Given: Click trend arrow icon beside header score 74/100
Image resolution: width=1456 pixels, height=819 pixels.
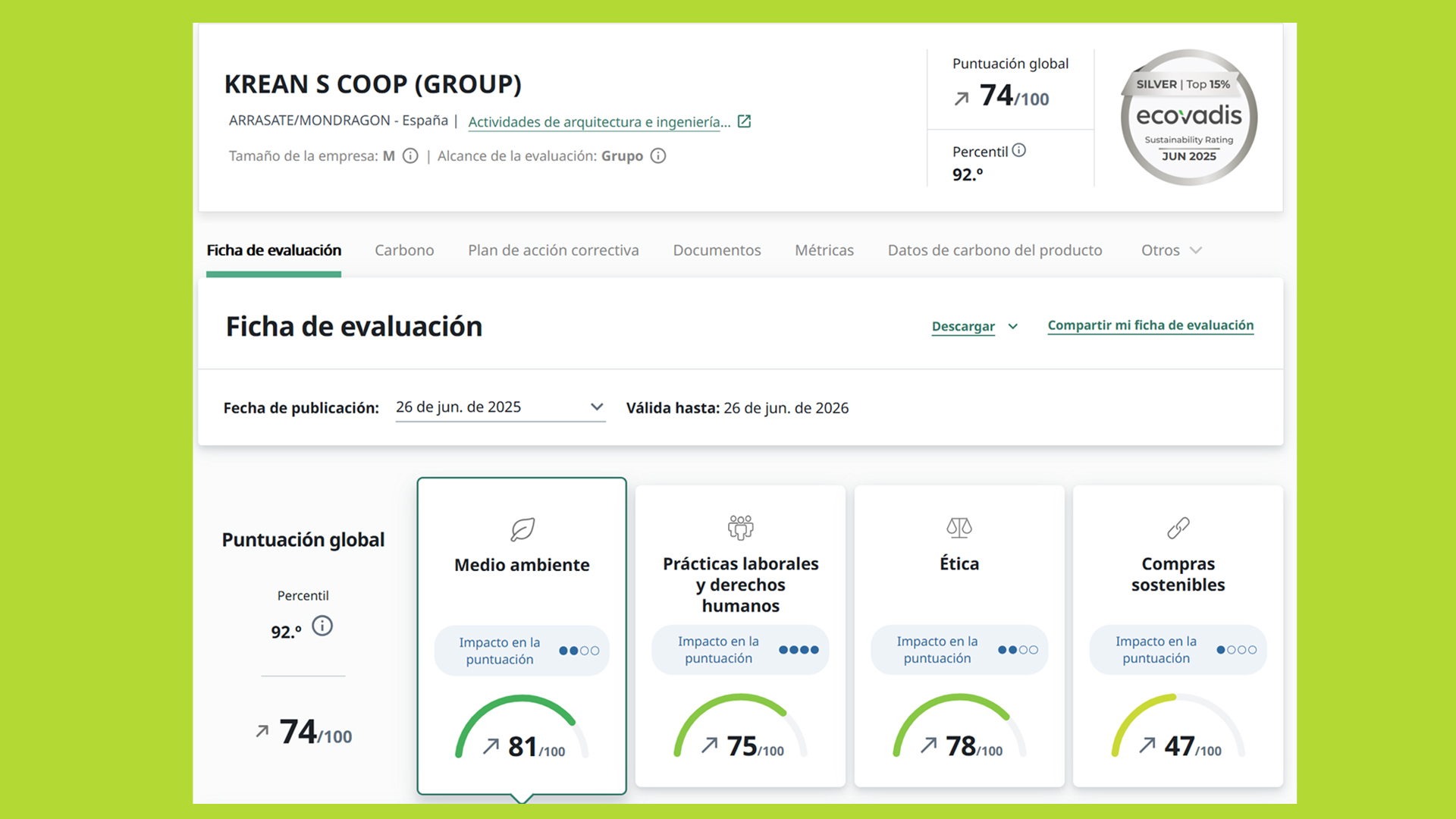Looking at the screenshot, I should point(962,99).
